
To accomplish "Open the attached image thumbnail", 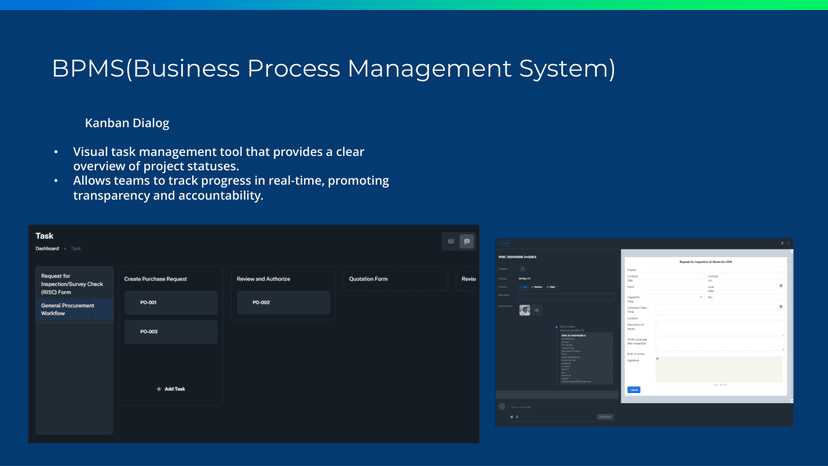I will click(x=524, y=310).
